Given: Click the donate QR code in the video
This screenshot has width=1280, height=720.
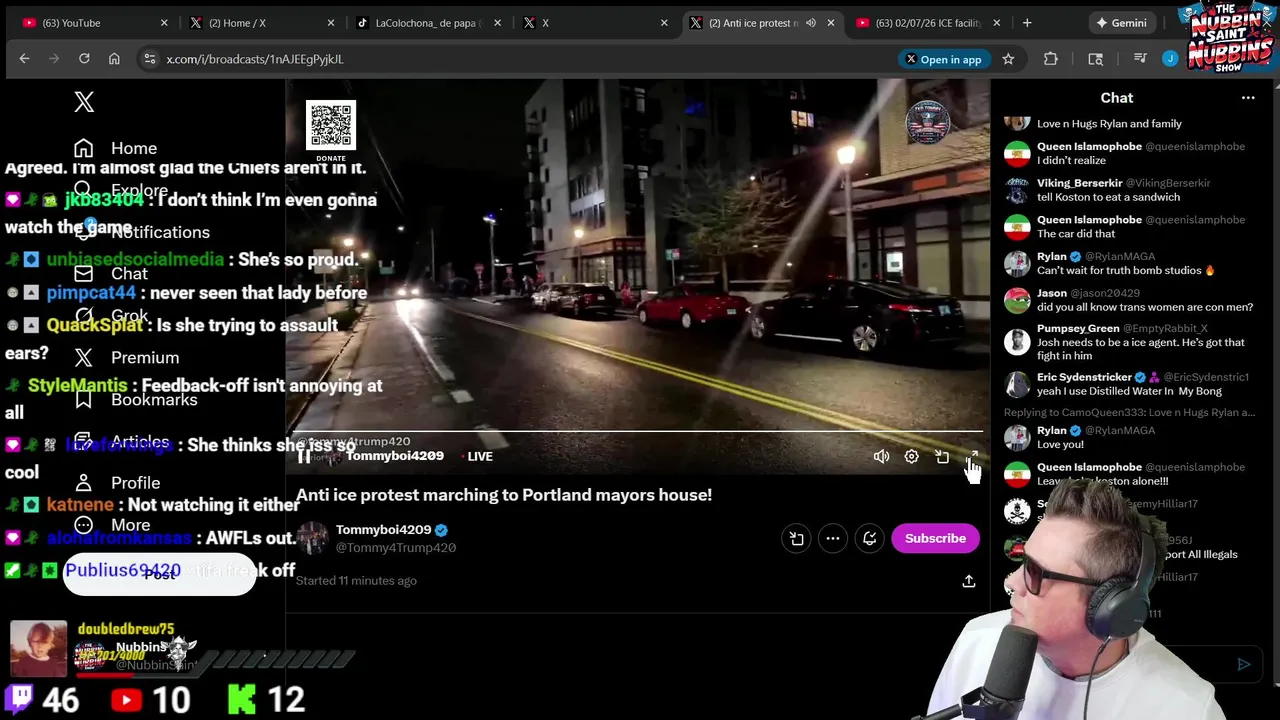Looking at the screenshot, I should coord(330,126).
